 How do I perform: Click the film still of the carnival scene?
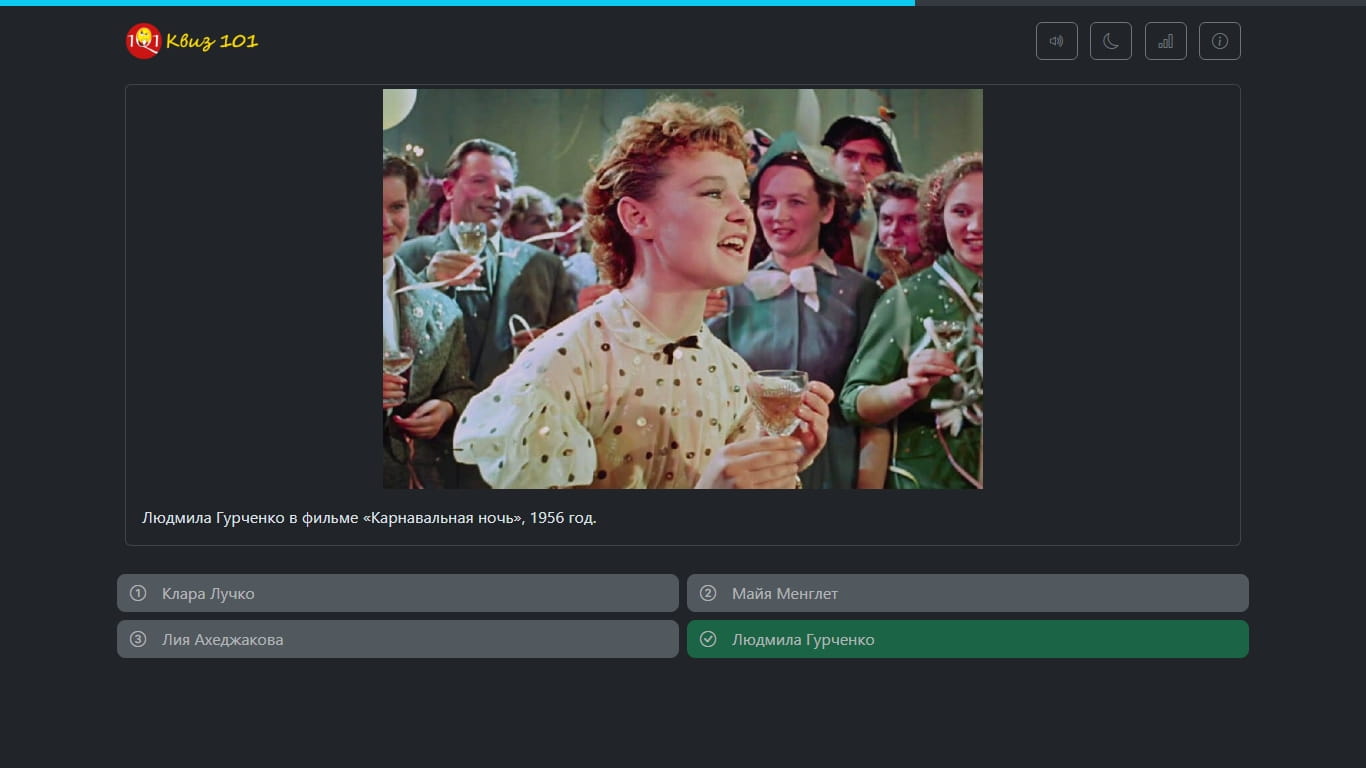click(x=683, y=289)
